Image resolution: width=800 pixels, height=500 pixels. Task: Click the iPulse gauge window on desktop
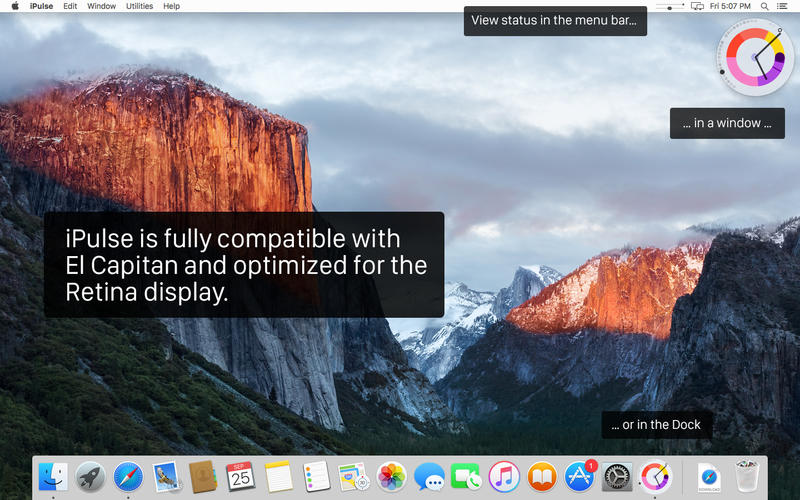click(755, 58)
